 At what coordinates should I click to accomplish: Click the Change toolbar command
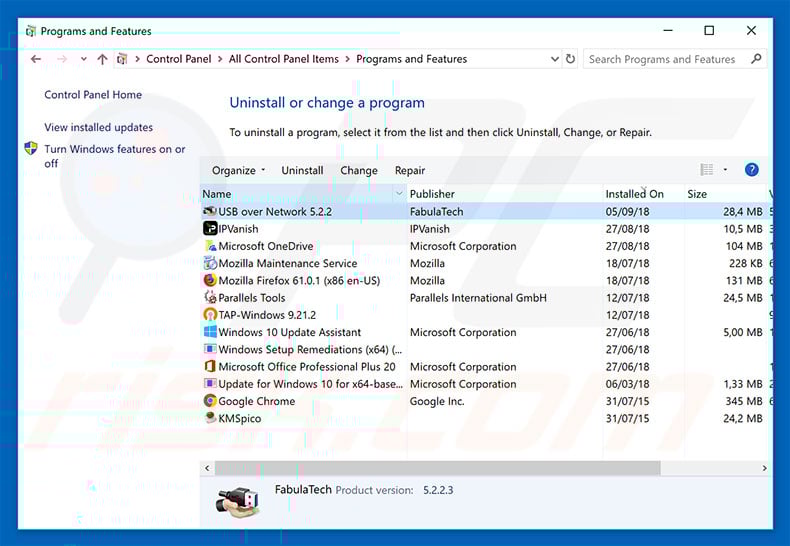point(359,170)
